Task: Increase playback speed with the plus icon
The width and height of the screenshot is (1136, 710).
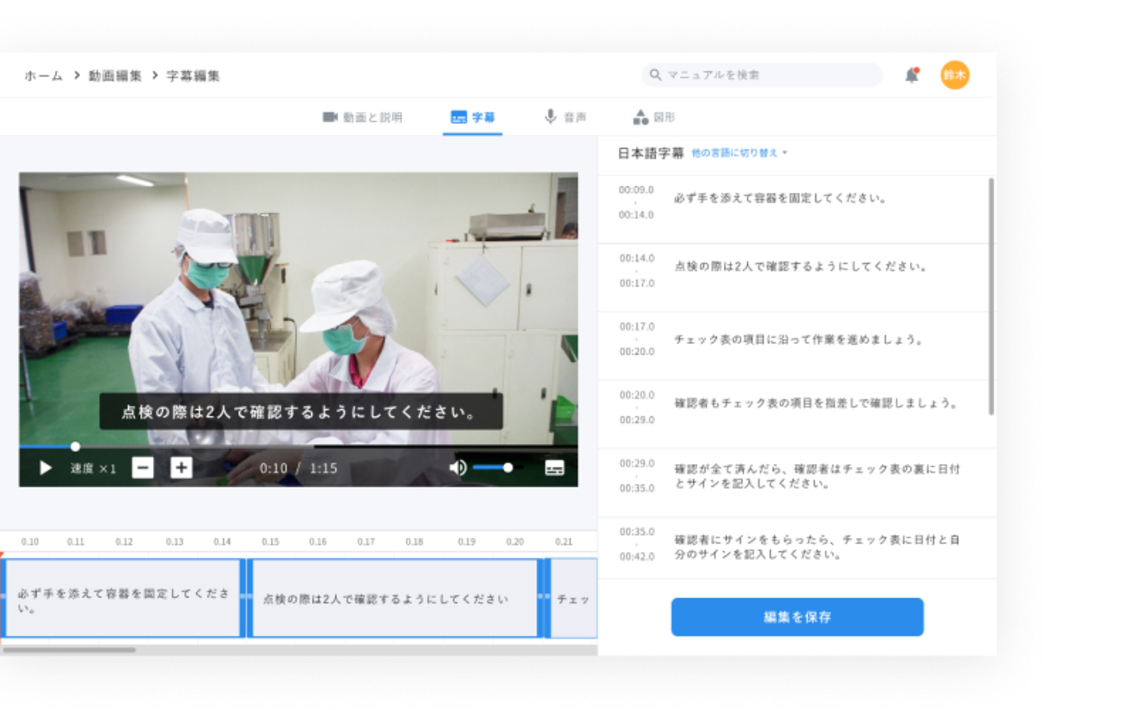Action: click(x=179, y=466)
